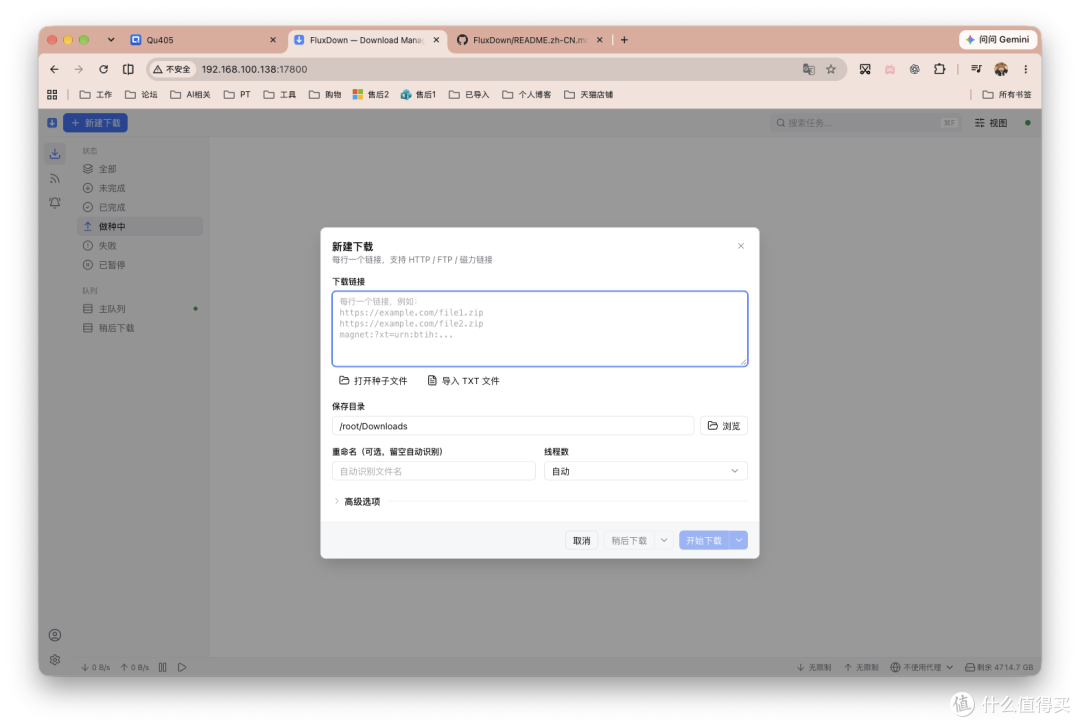Go back to the previous page
This screenshot has width=1080, height=727.
point(54,69)
